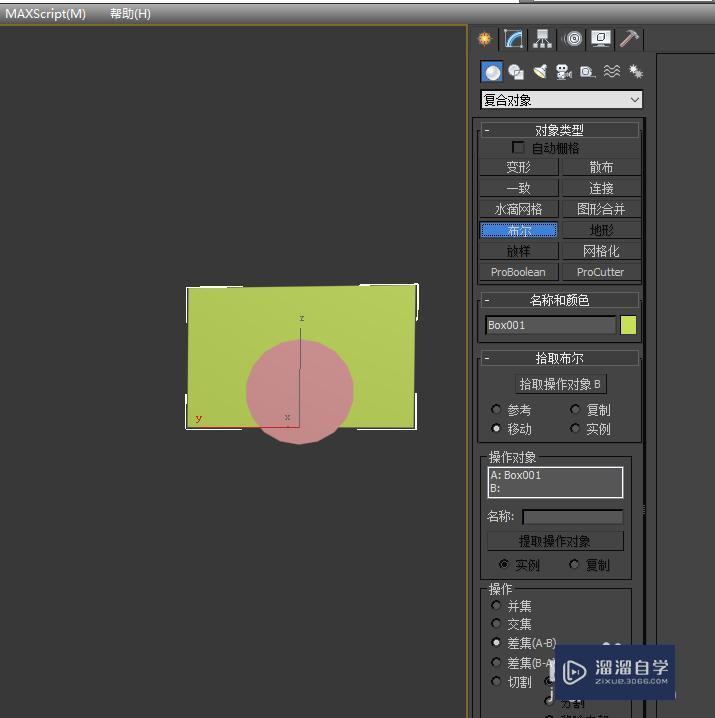The width and height of the screenshot is (715, 718).
Task: Click the Box001 object name field
Action: pos(550,325)
